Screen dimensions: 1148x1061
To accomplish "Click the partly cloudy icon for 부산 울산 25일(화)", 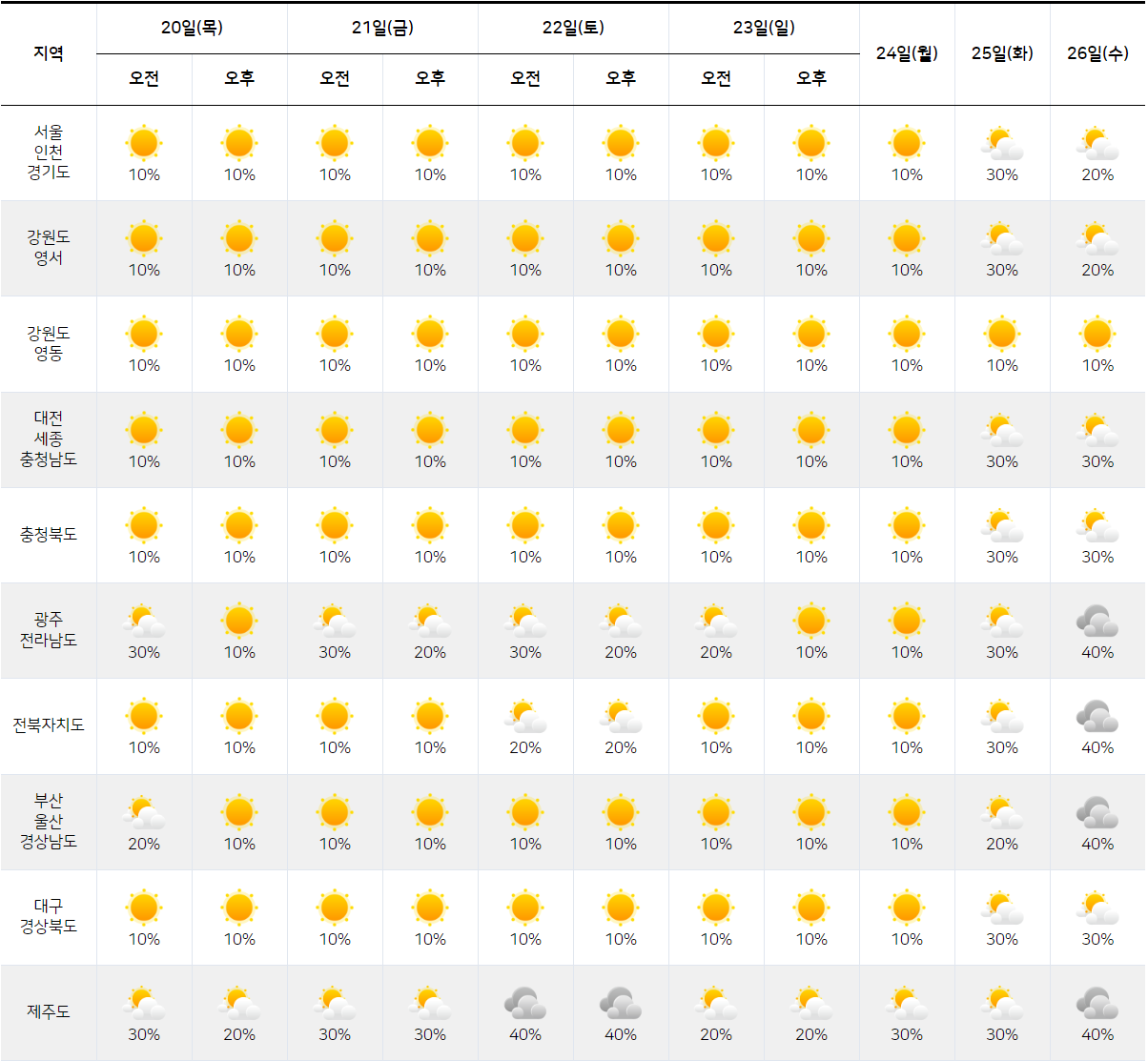I will [x=1002, y=812].
